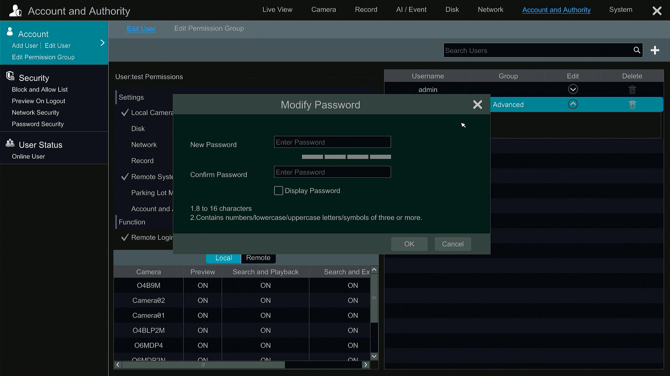The height and width of the screenshot is (376, 670).
Task: Toggle the Disk permission item
Action: click(x=138, y=129)
